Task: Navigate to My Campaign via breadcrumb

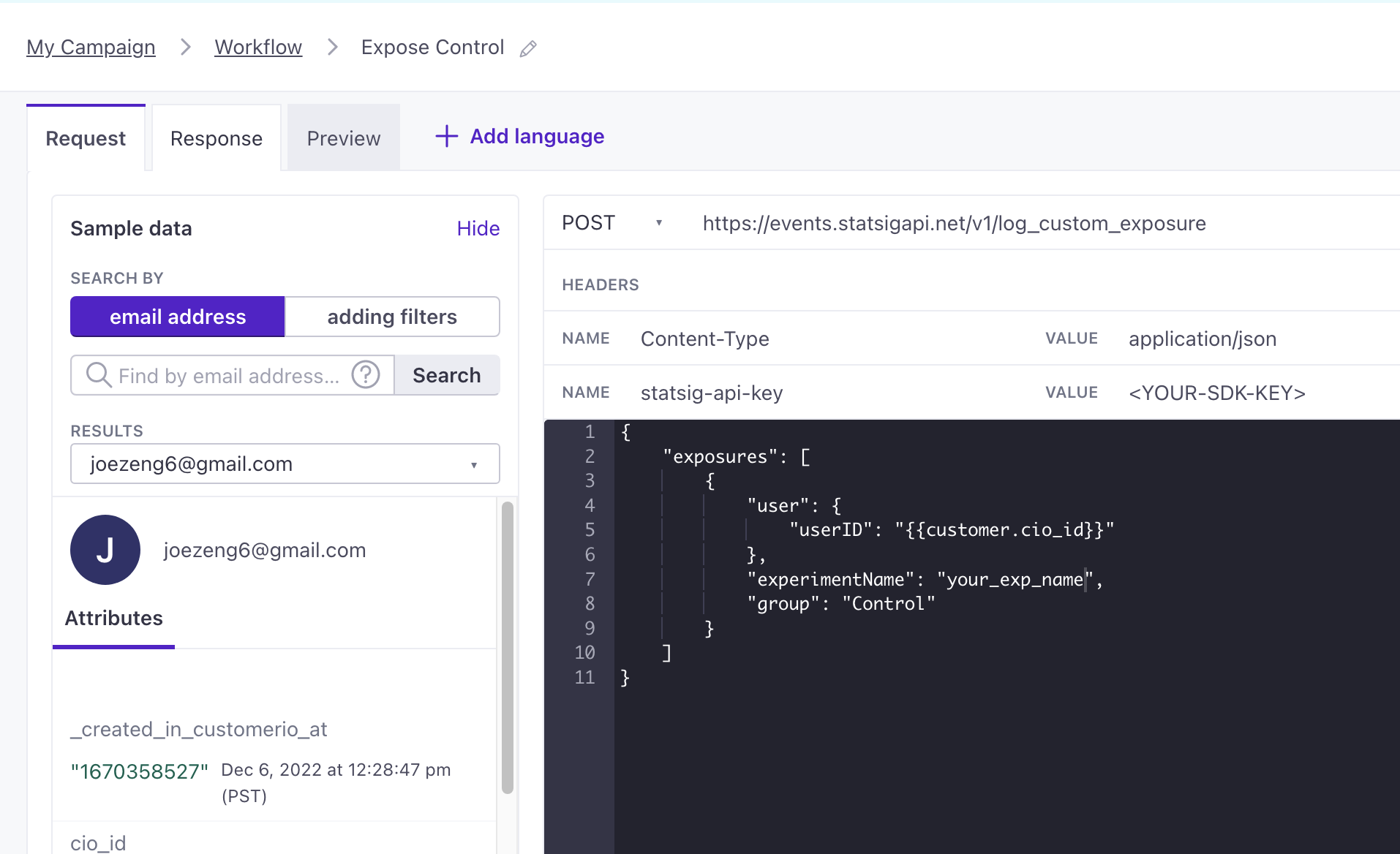Action: click(x=91, y=47)
